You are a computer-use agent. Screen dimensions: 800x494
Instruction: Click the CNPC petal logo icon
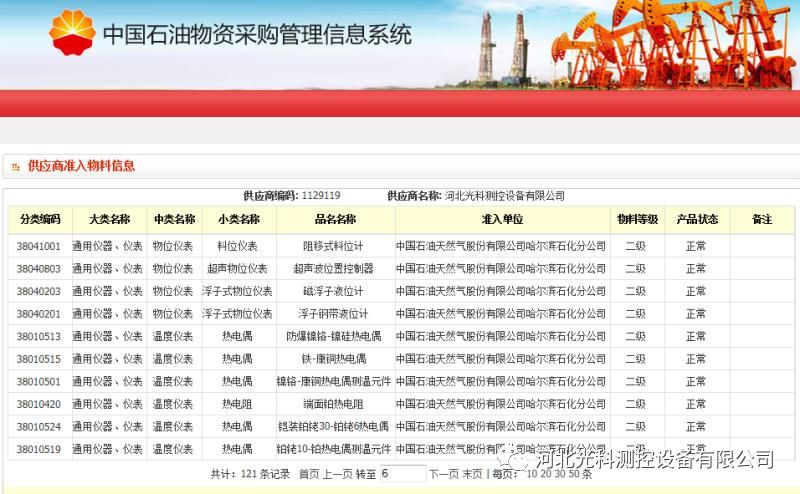pyautogui.click(x=72, y=32)
